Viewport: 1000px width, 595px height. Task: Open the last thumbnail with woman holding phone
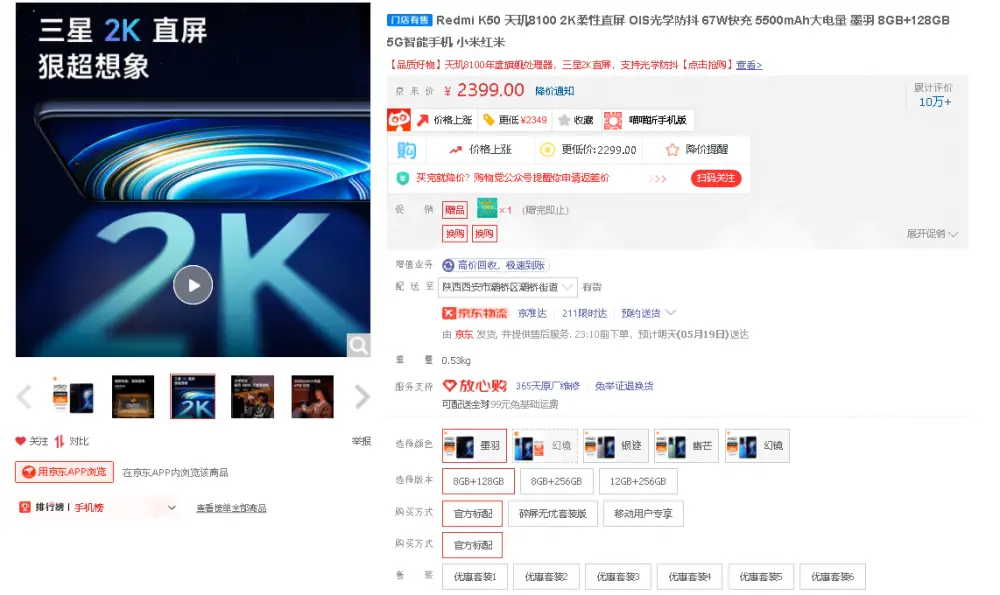point(312,396)
